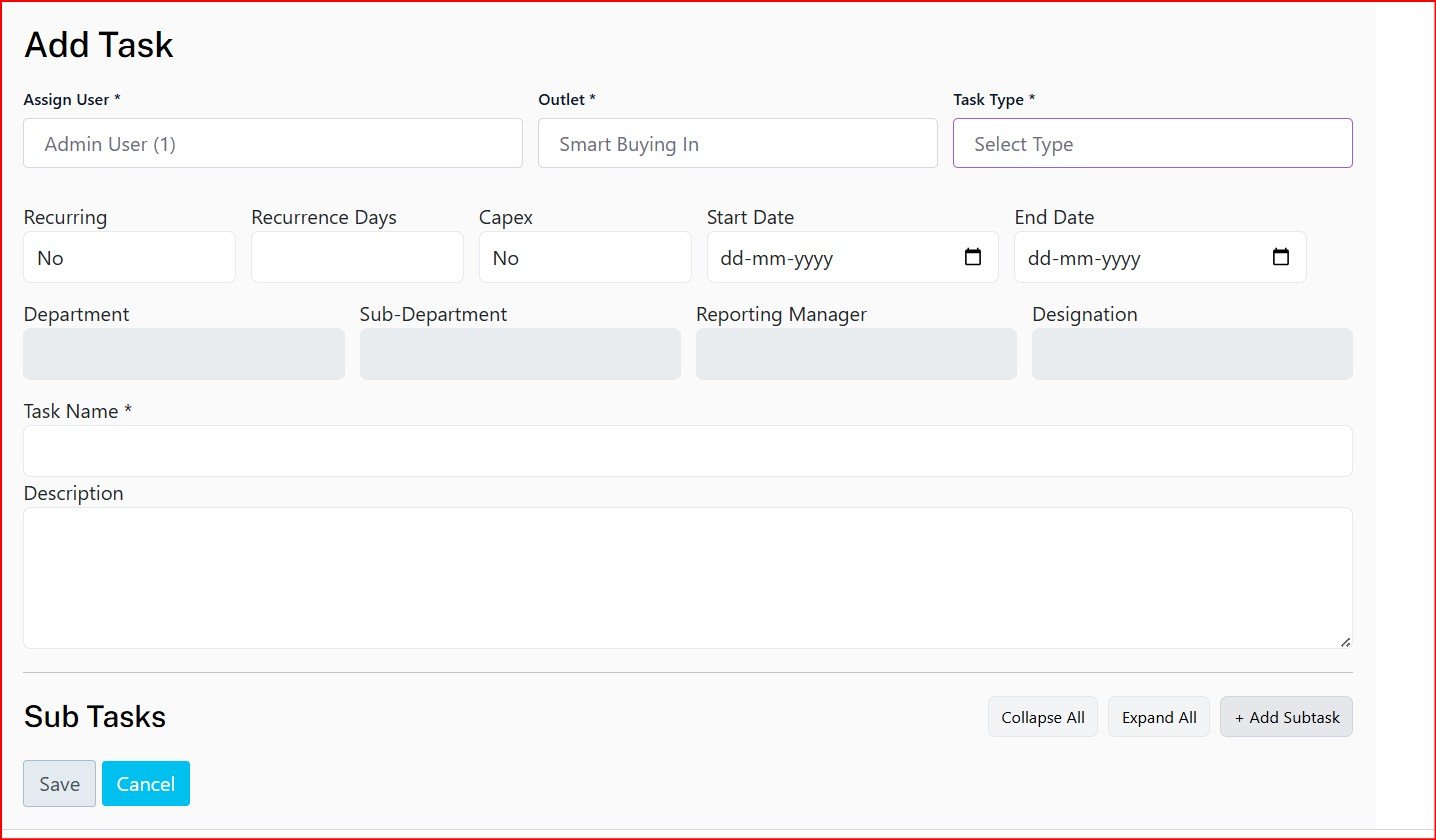
Task: Click the Start Date text field
Action: [820, 258]
